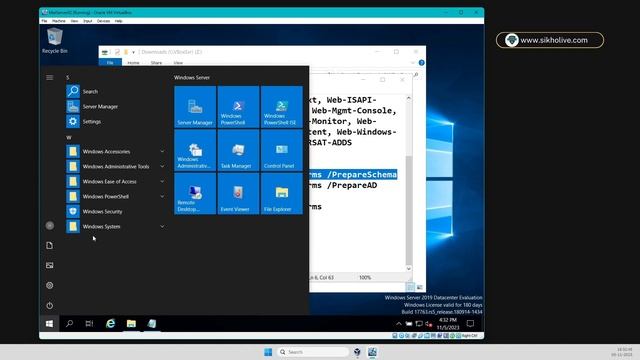Open VirtualBox Machine menu
This screenshot has height=360, width=640.
[58, 21]
